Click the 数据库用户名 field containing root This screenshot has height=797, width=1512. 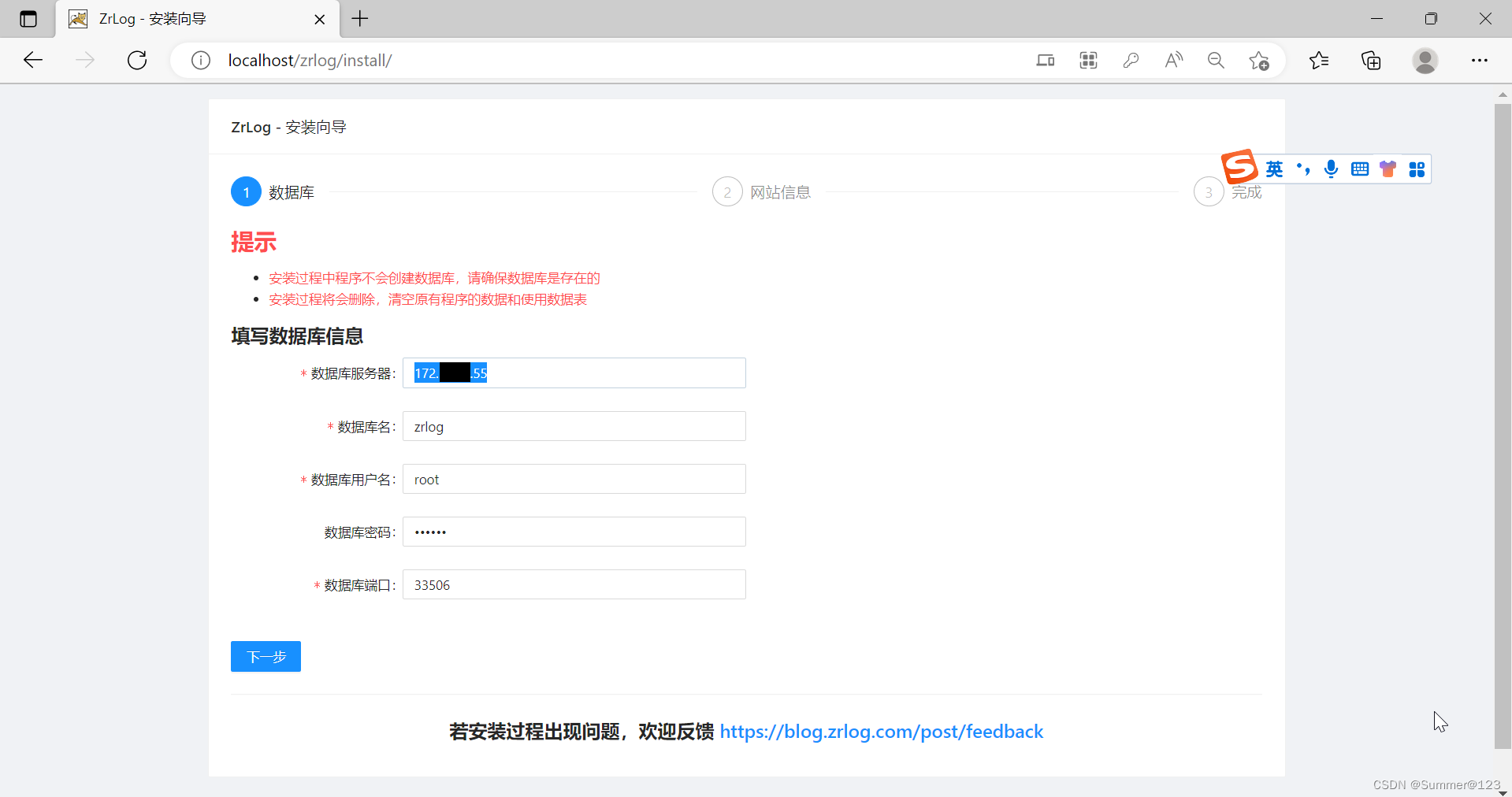click(x=574, y=479)
